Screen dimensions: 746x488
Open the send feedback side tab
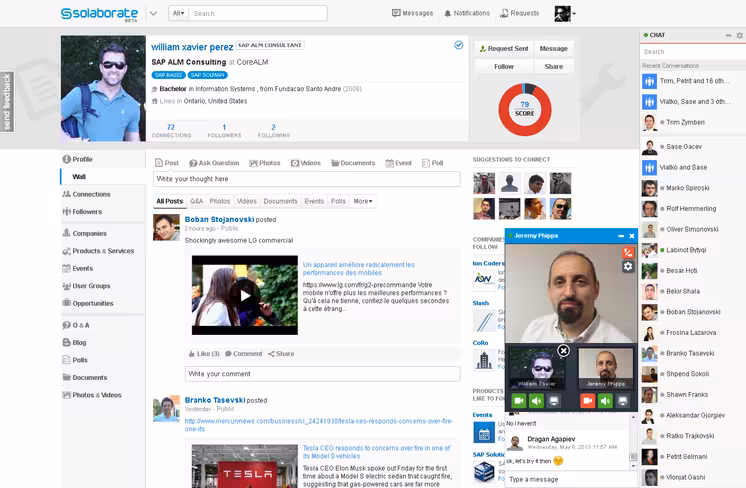pos(7,101)
